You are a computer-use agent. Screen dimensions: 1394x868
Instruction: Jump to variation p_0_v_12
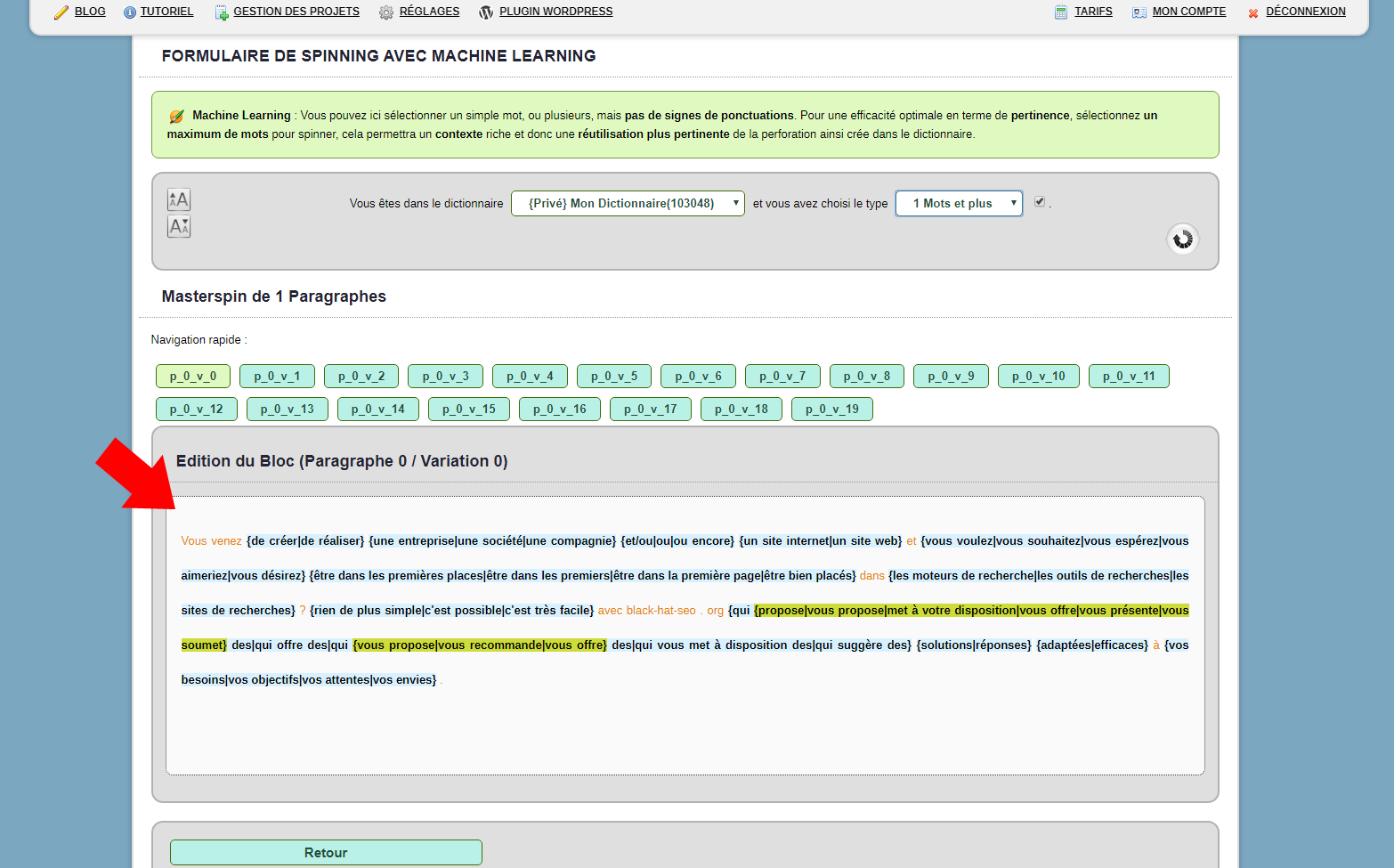[197, 410]
